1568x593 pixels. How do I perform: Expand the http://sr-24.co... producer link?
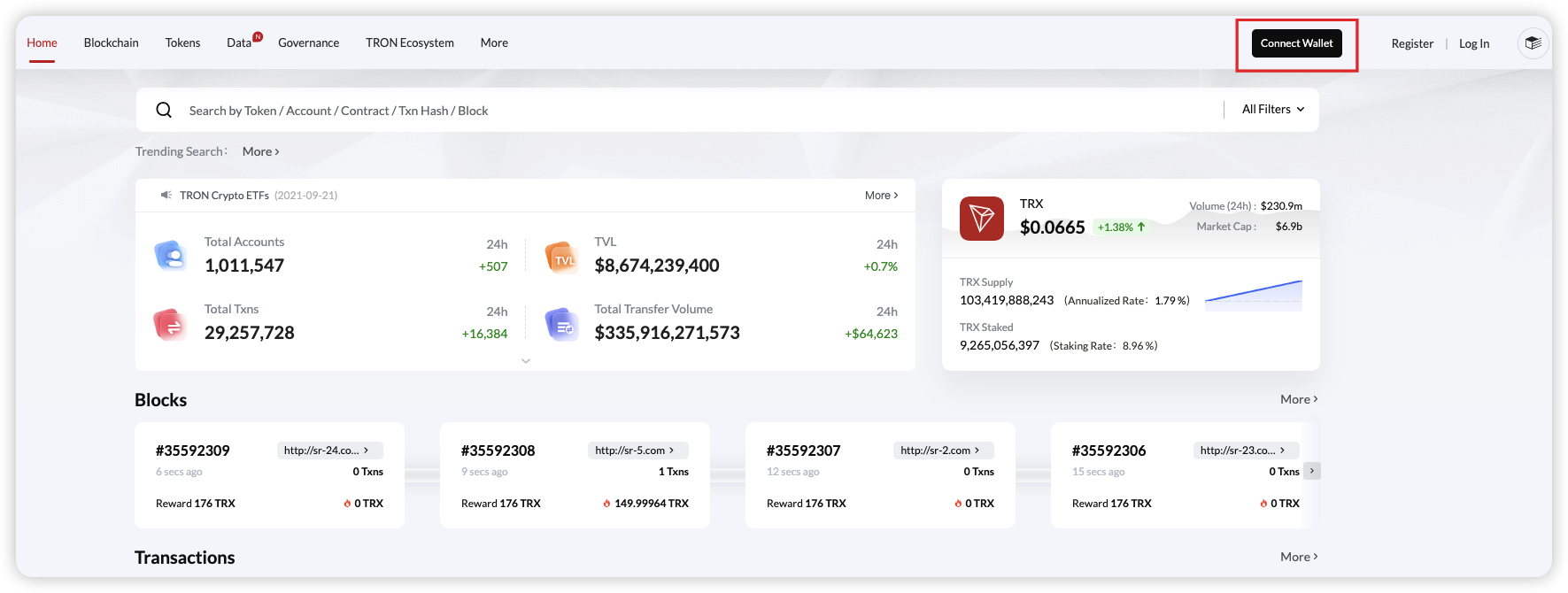(x=328, y=451)
